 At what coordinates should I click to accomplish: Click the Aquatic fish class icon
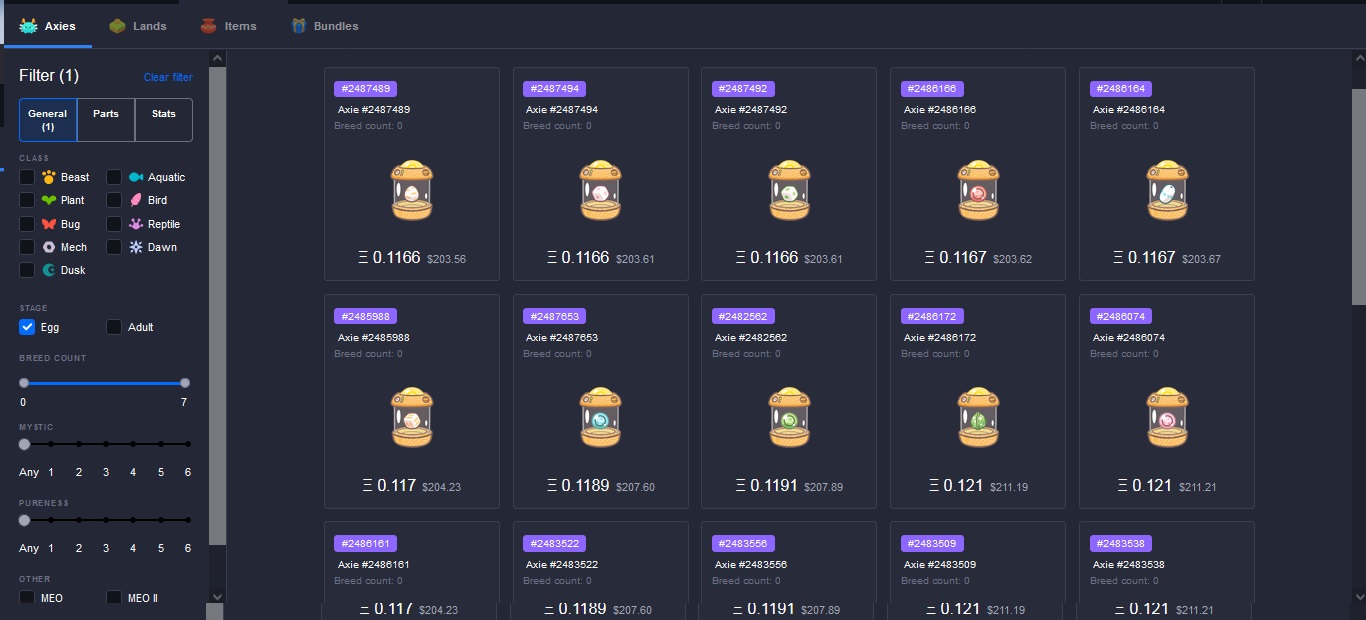136,177
